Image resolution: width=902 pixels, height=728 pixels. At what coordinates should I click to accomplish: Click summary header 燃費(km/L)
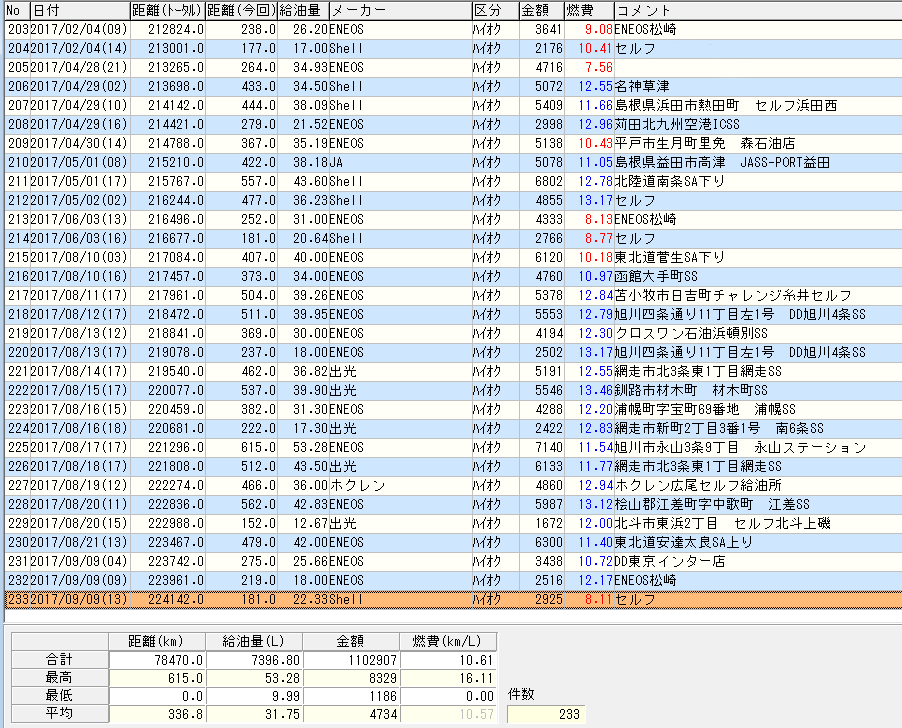pyautogui.click(x=448, y=641)
